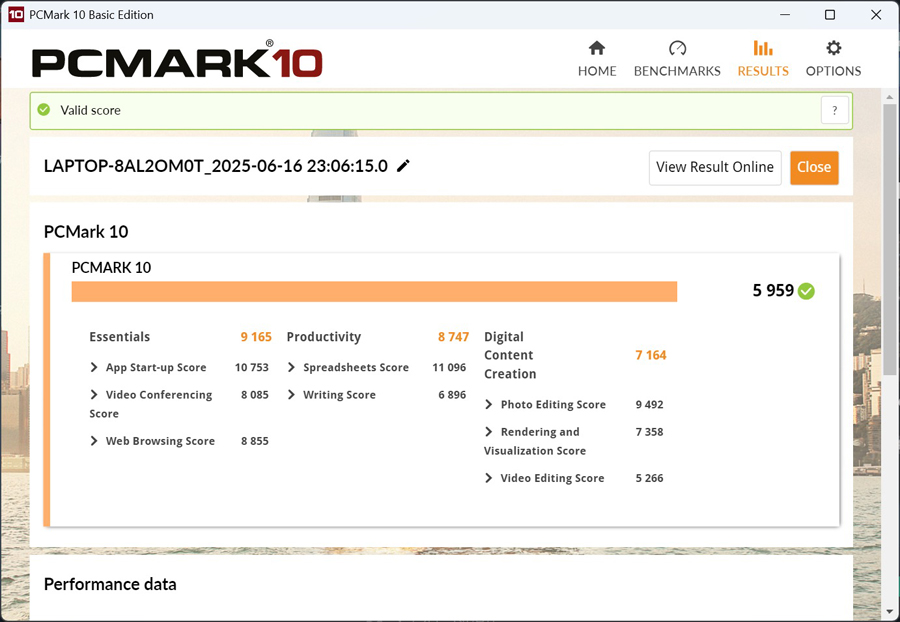The height and width of the screenshot is (622, 900).
Task: Expand Web Browsing Score details
Action: click(94, 441)
